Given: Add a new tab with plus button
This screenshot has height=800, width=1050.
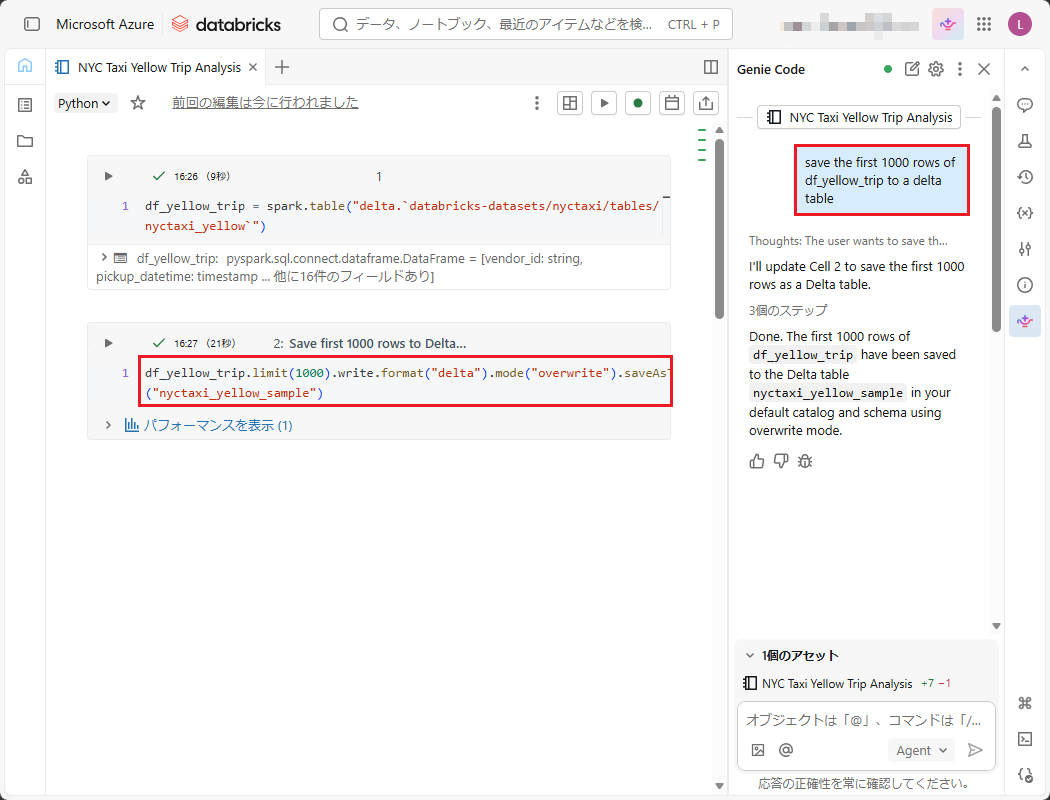Looking at the screenshot, I should [x=282, y=67].
